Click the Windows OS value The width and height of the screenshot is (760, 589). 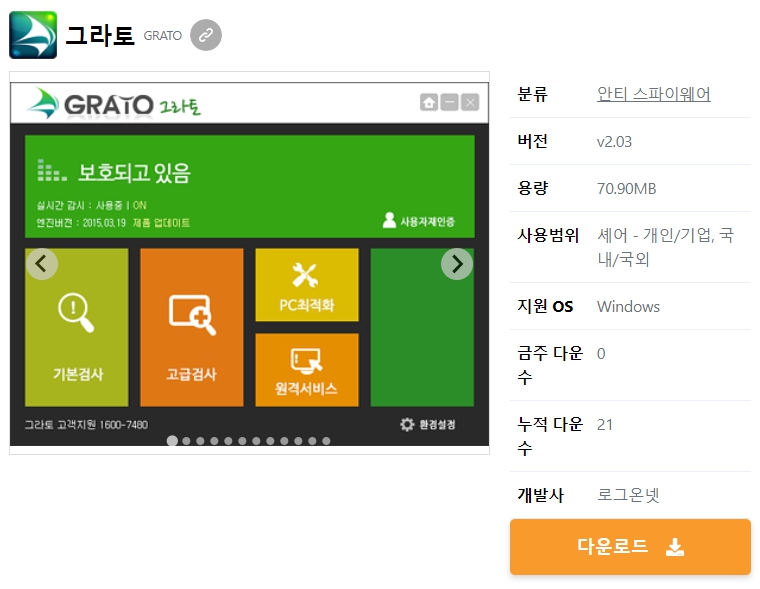[628, 306]
